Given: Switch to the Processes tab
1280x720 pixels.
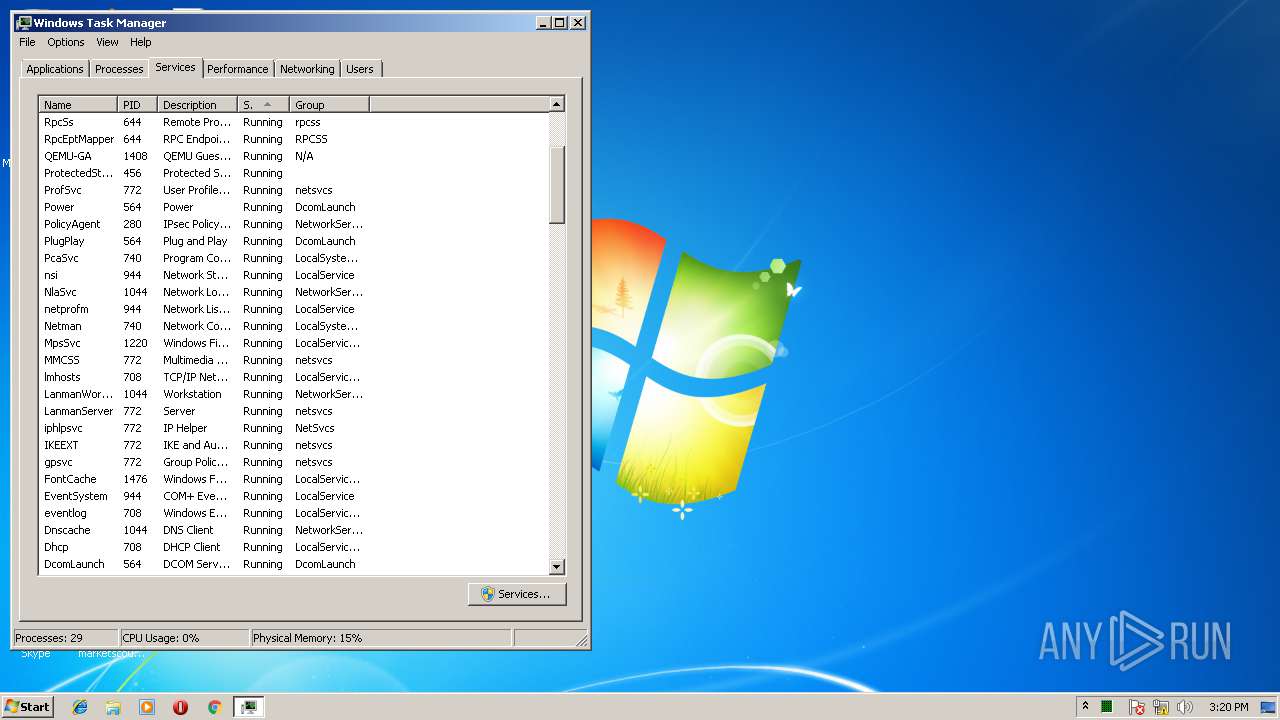Looking at the screenshot, I should 119,69.
